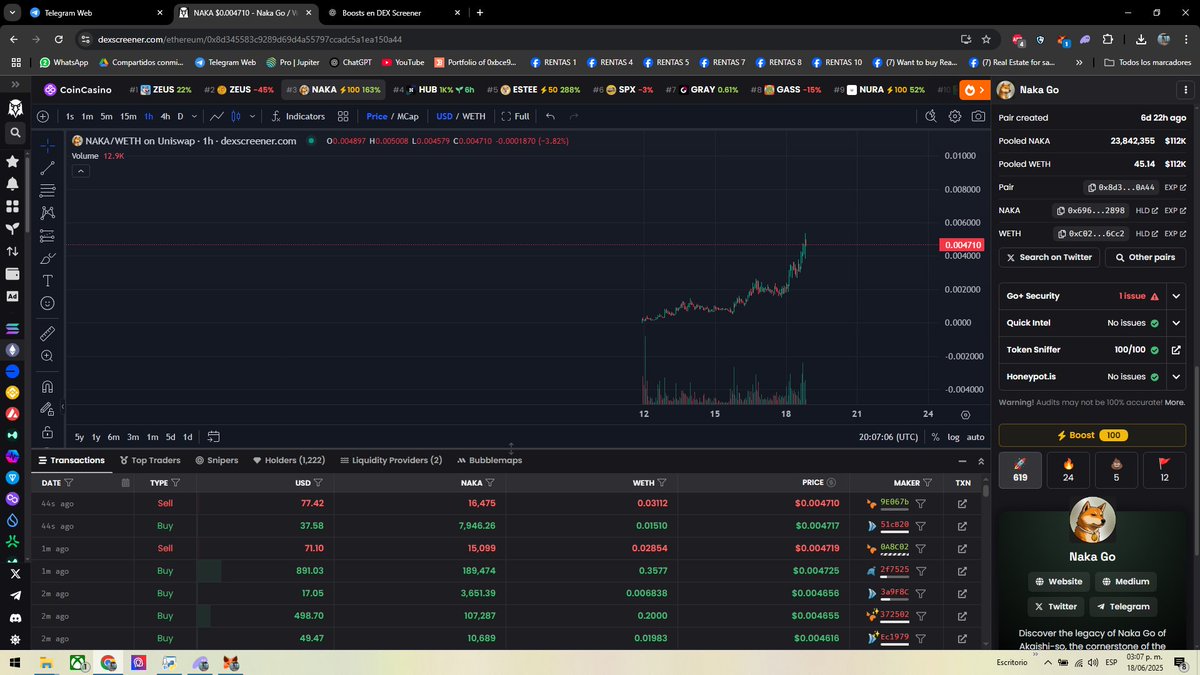Open the time interval dropdown arrow

195,116
